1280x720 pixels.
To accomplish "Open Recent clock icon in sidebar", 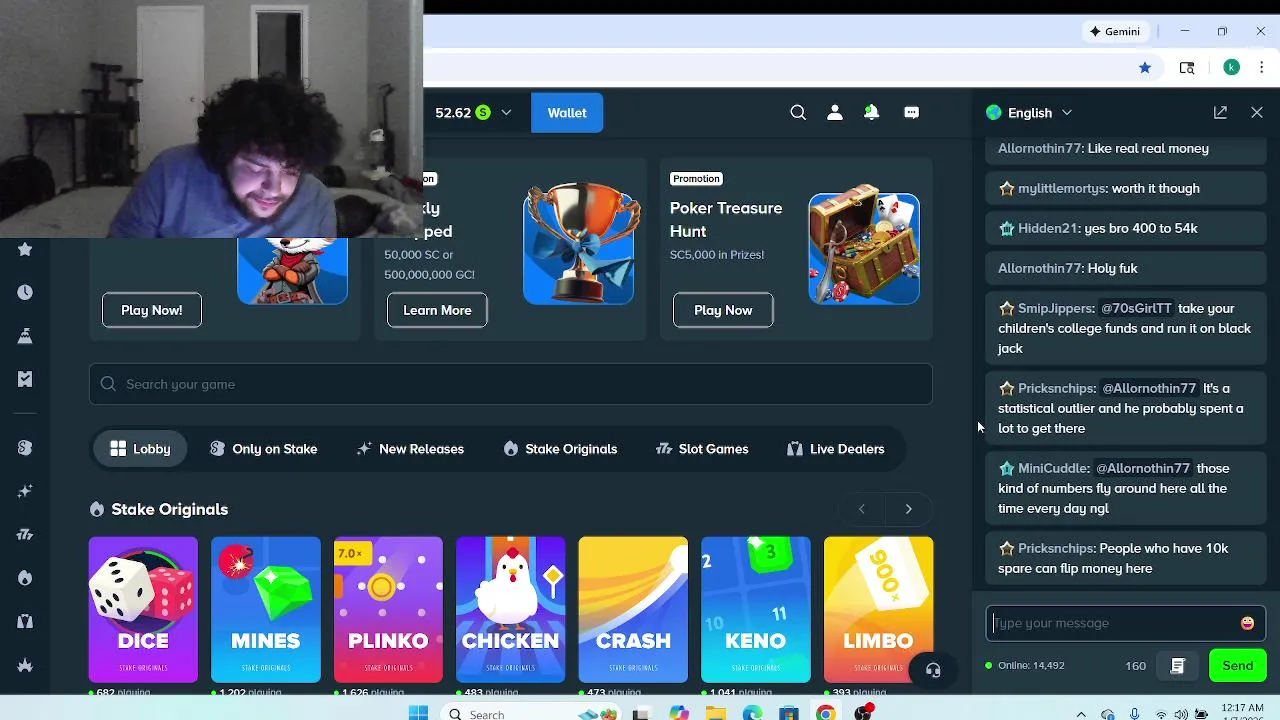I will coord(25,292).
